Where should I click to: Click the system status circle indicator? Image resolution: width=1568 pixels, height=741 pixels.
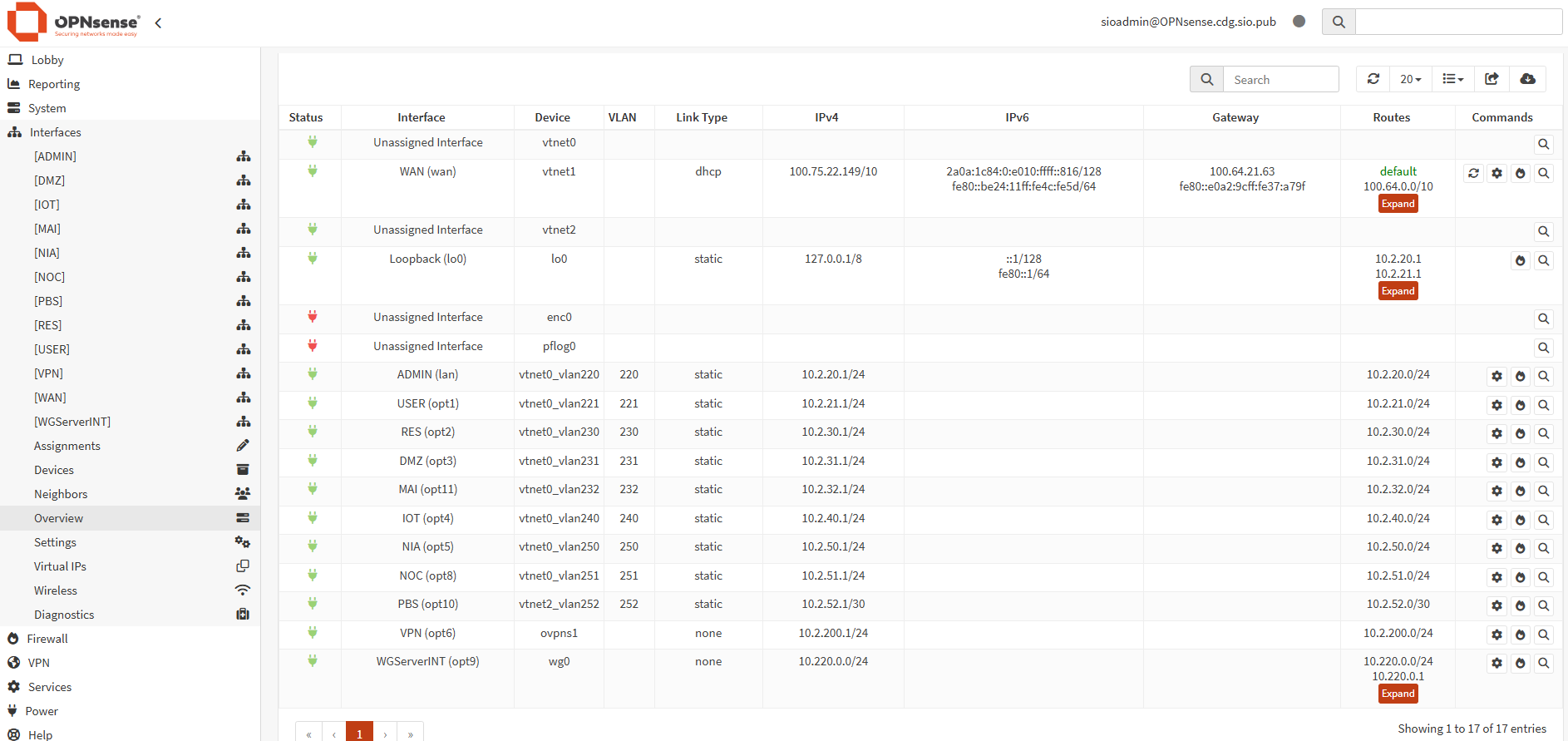(x=1299, y=22)
